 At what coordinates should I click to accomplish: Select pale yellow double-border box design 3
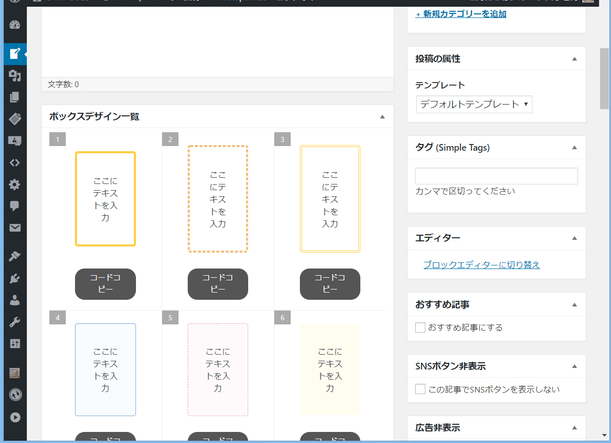(x=330, y=199)
